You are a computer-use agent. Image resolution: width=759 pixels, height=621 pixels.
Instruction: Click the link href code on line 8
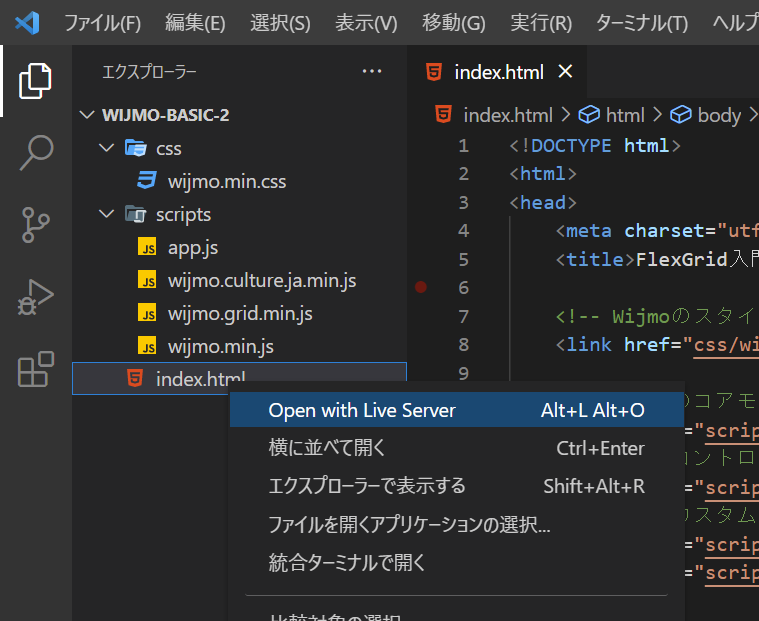tap(657, 345)
